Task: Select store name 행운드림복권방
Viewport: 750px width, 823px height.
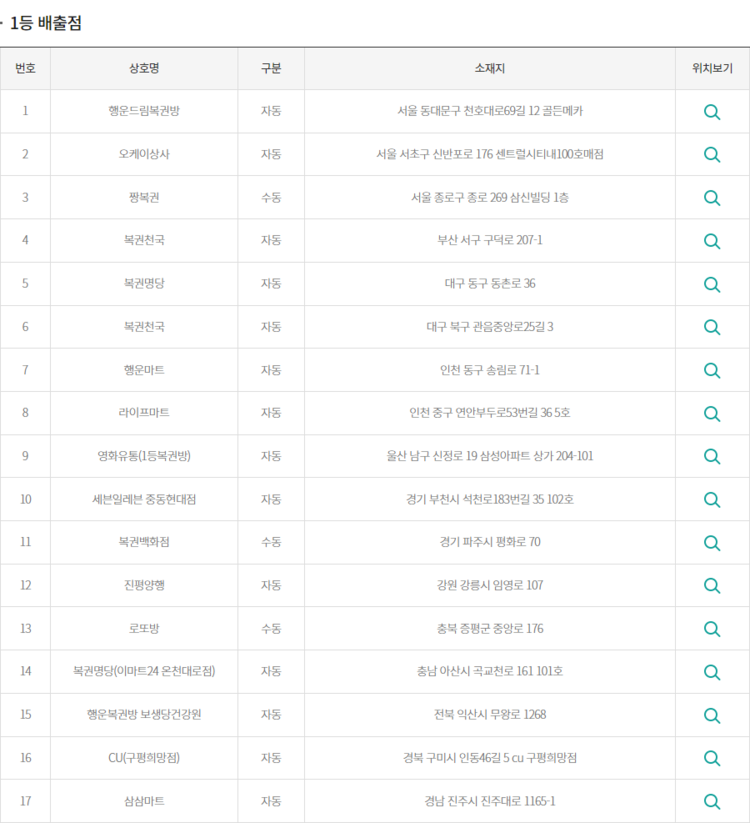Action: 144,111
